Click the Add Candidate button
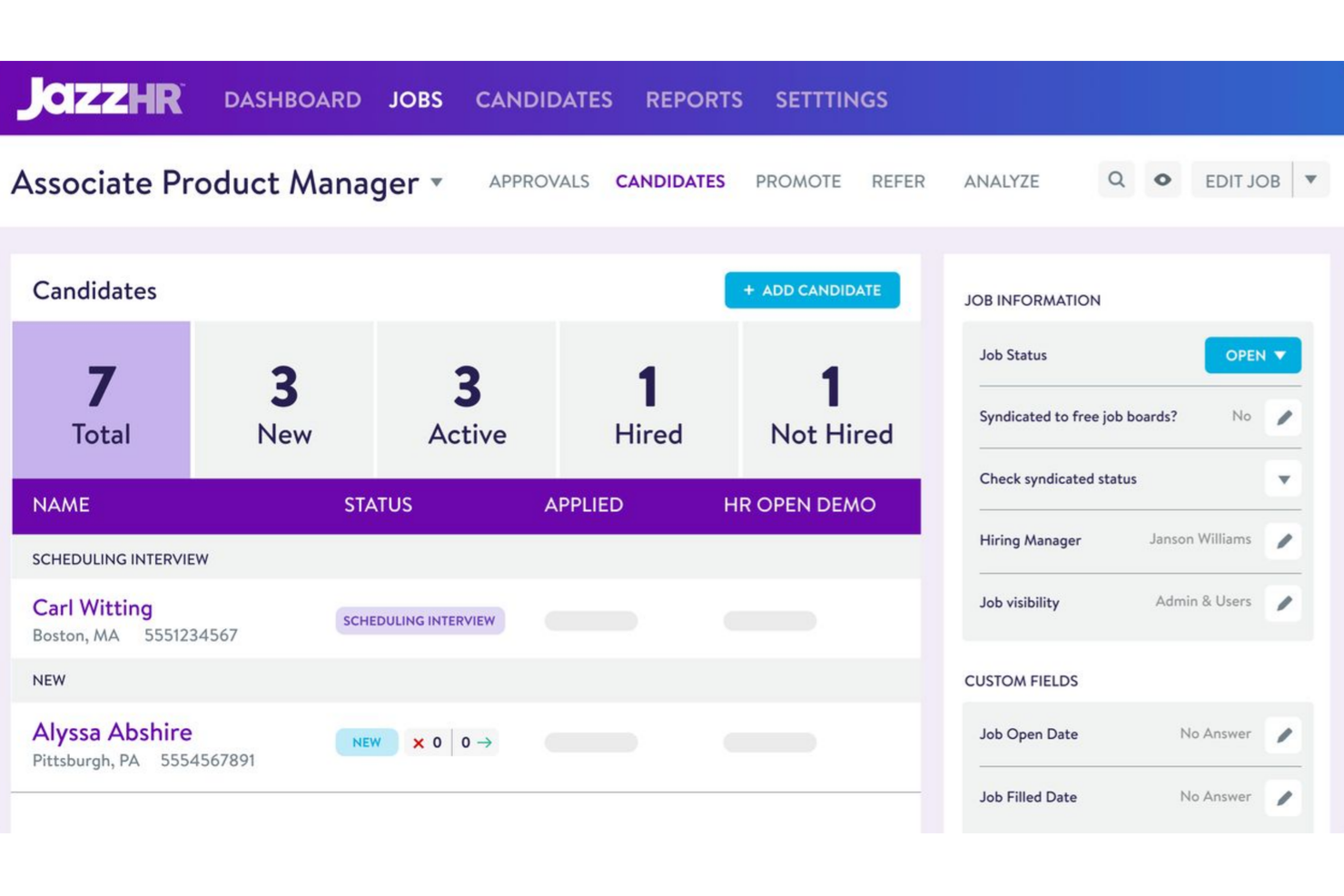This screenshot has width=1344, height=896. (x=812, y=290)
